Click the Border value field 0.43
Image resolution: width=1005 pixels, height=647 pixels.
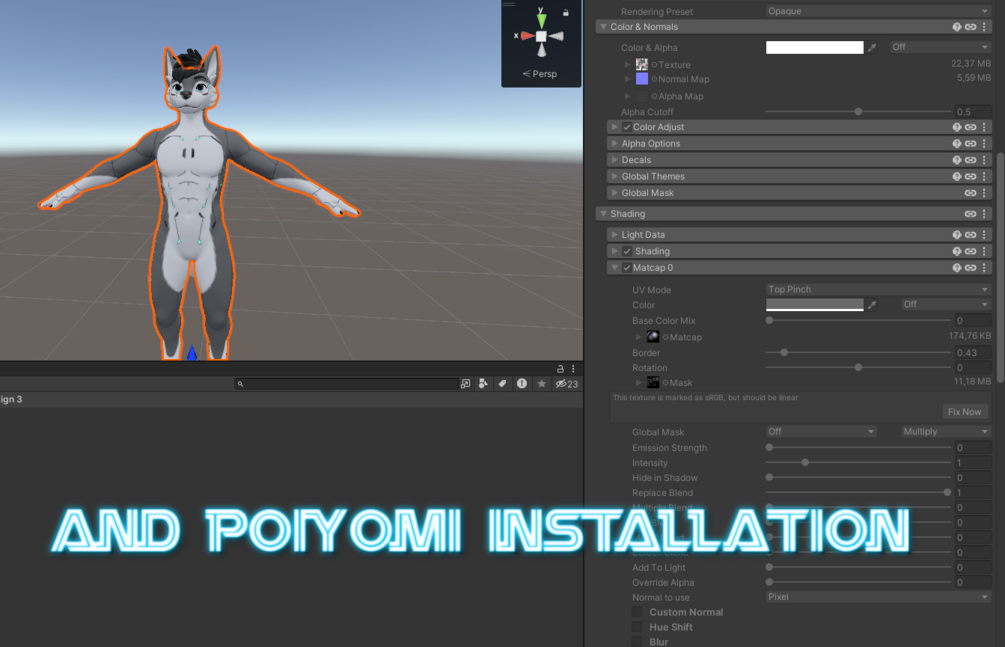point(973,353)
